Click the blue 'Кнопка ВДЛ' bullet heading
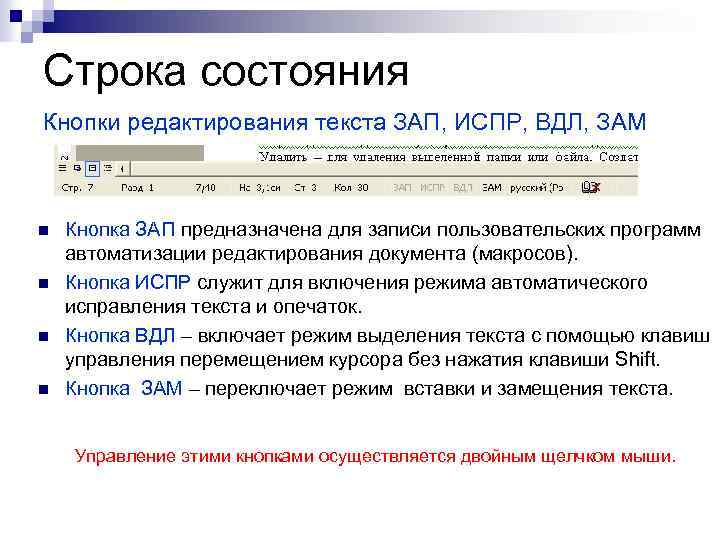720x540 pixels. pyautogui.click(x=120, y=335)
